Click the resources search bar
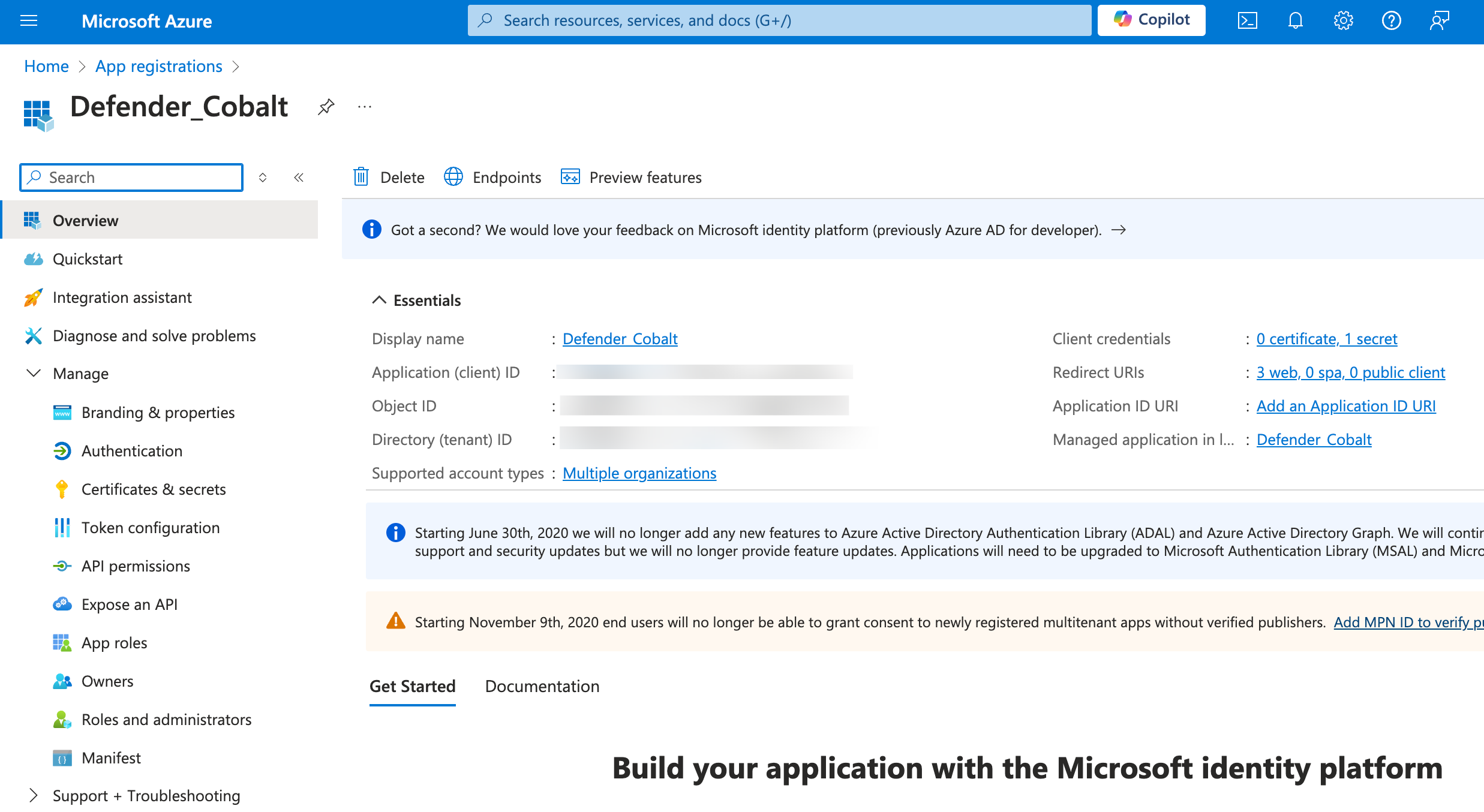Screen dimensions: 1484x812 (779, 20)
